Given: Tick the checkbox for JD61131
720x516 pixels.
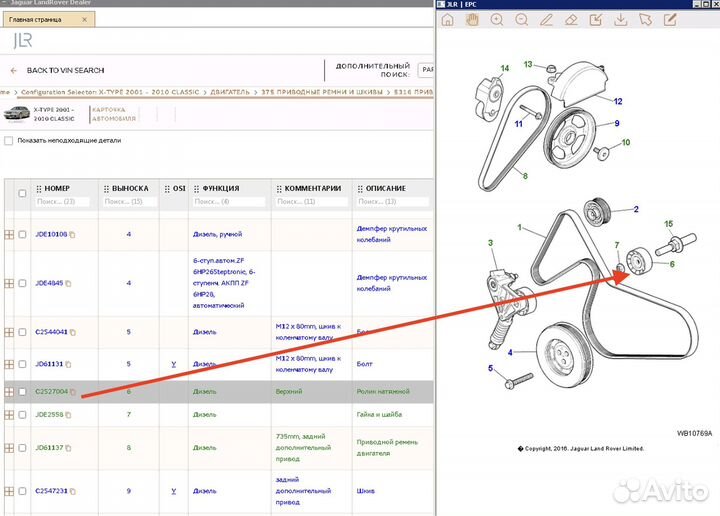Looking at the screenshot, I should [22, 364].
